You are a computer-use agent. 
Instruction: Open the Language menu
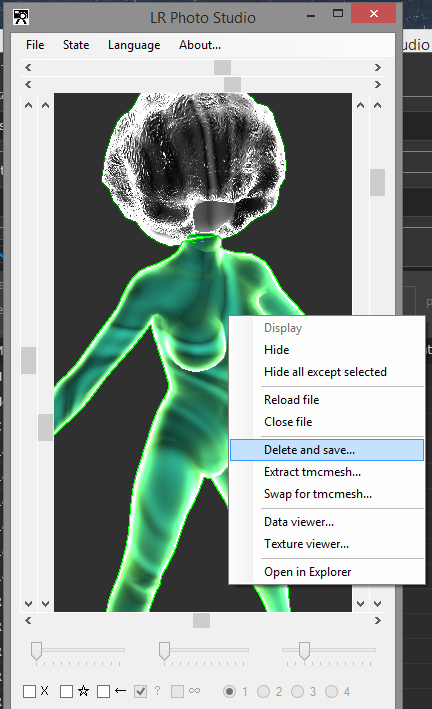(x=134, y=45)
